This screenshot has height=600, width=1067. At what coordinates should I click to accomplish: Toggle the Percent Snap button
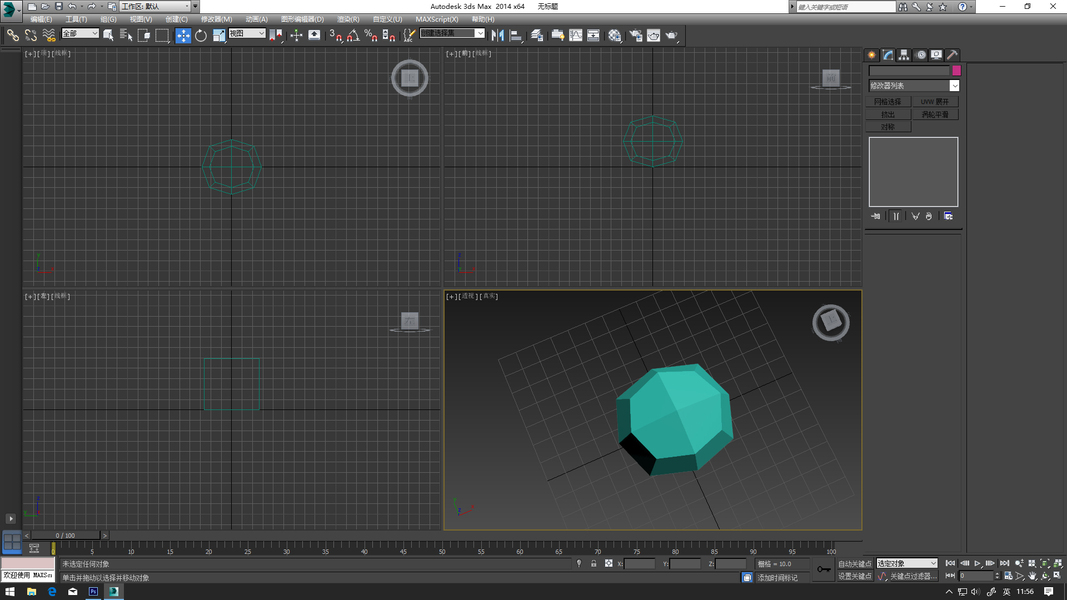(371, 35)
